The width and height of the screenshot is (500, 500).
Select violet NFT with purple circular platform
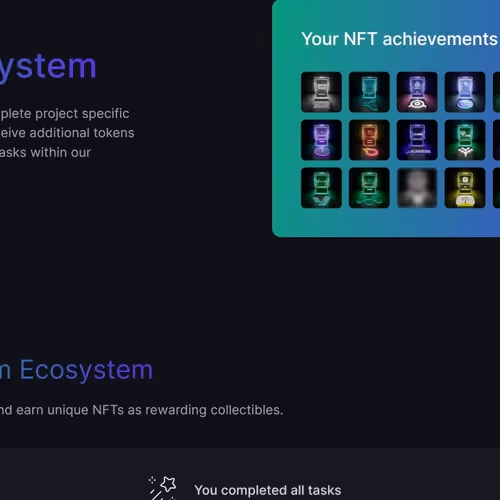pos(321,140)
